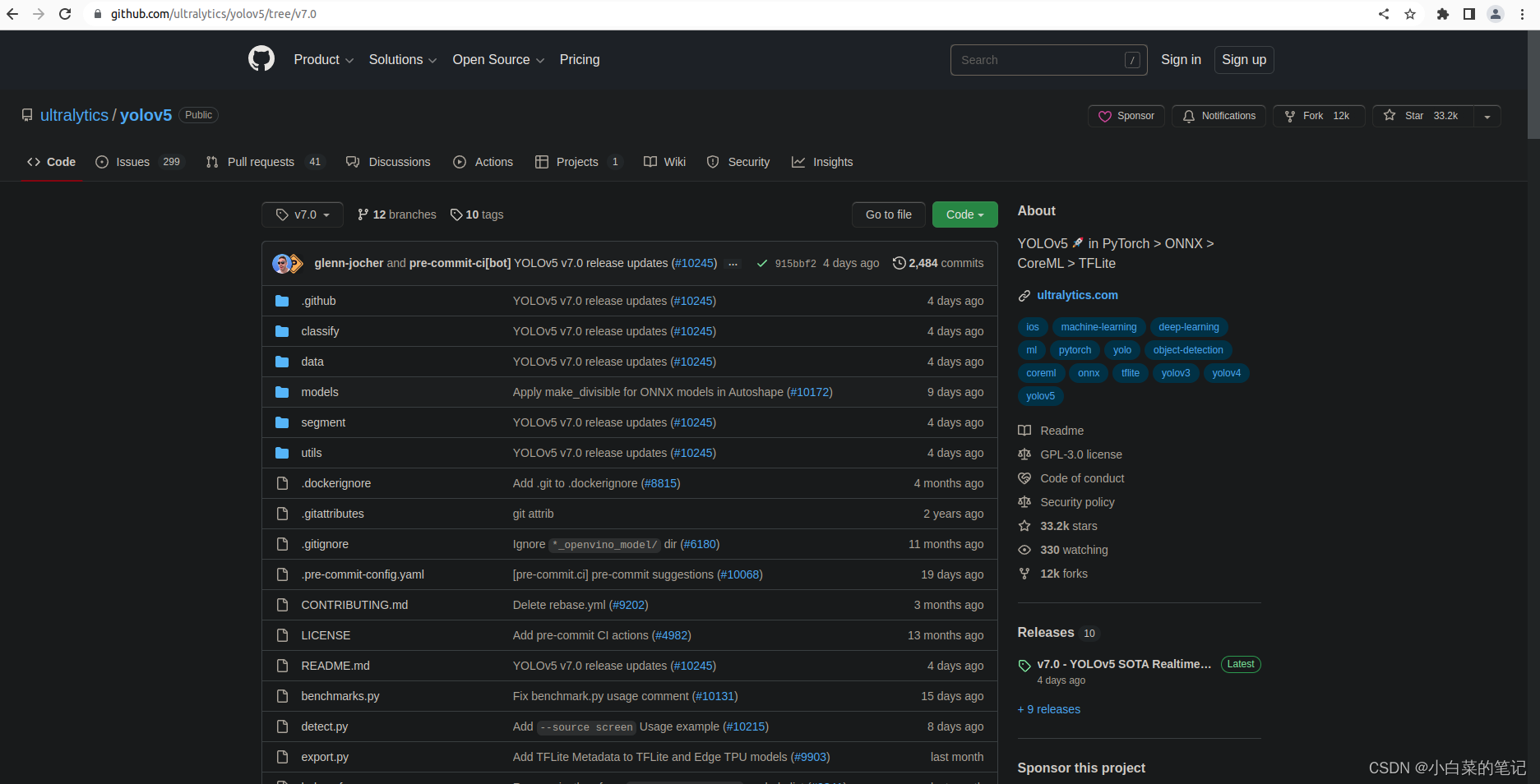Click the Sign in link
1540x784 pixels.
click(x=1181, y=60)
